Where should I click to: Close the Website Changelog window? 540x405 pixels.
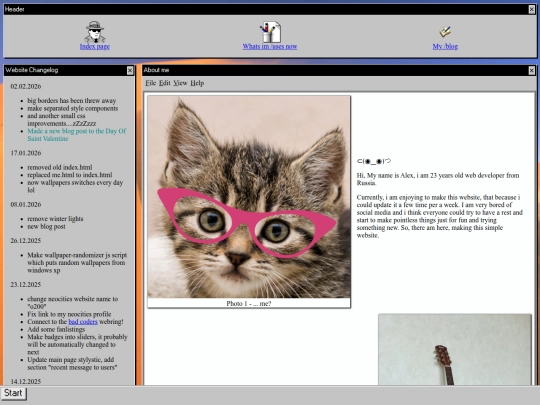coord(130,70)
